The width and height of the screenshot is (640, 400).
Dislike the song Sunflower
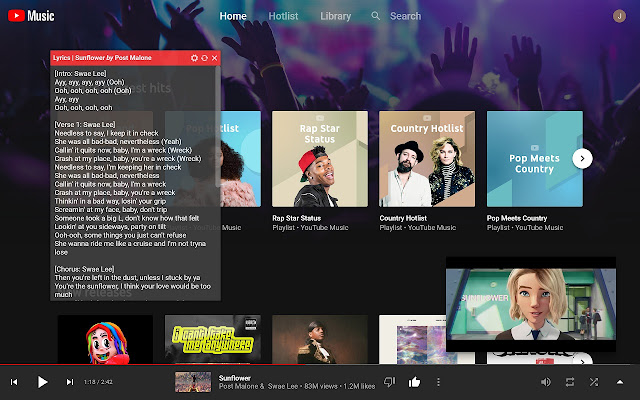(x=389, y=382)
